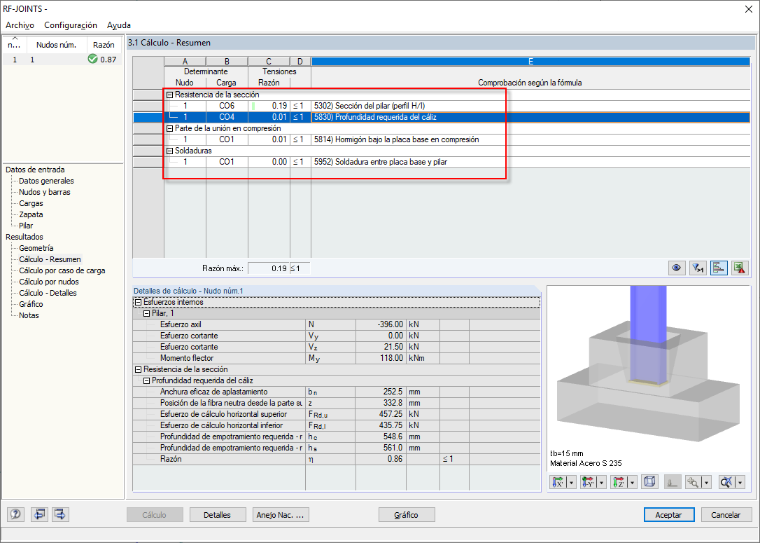Click the dimensions display icon in graphic toolbar
Screen dimensions: 760x543
pyautogui.click(x=672, y=482)
